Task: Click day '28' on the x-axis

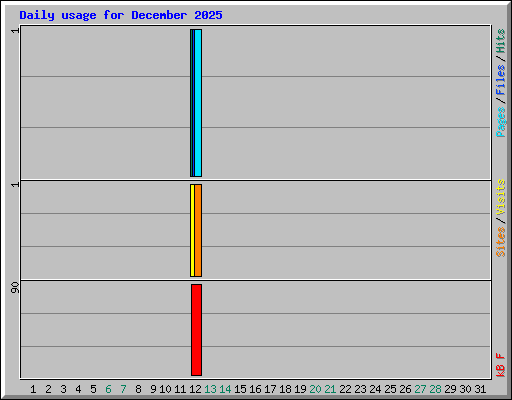Action: (x=435, y=389)
